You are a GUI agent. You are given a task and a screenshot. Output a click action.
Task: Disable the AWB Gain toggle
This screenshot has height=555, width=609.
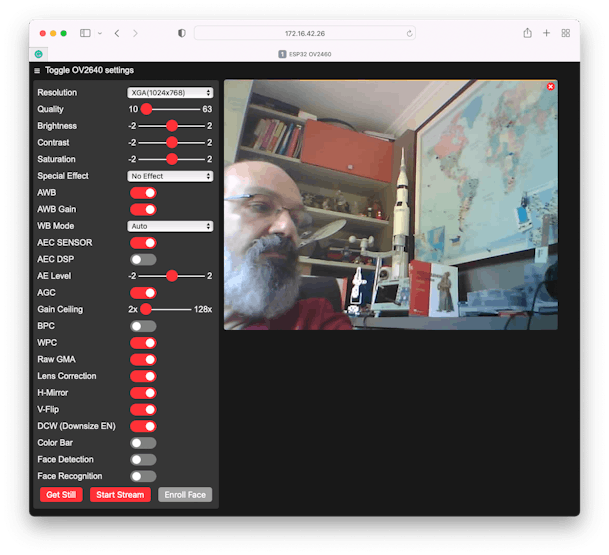pyautogui.click(x=143, y=210)
